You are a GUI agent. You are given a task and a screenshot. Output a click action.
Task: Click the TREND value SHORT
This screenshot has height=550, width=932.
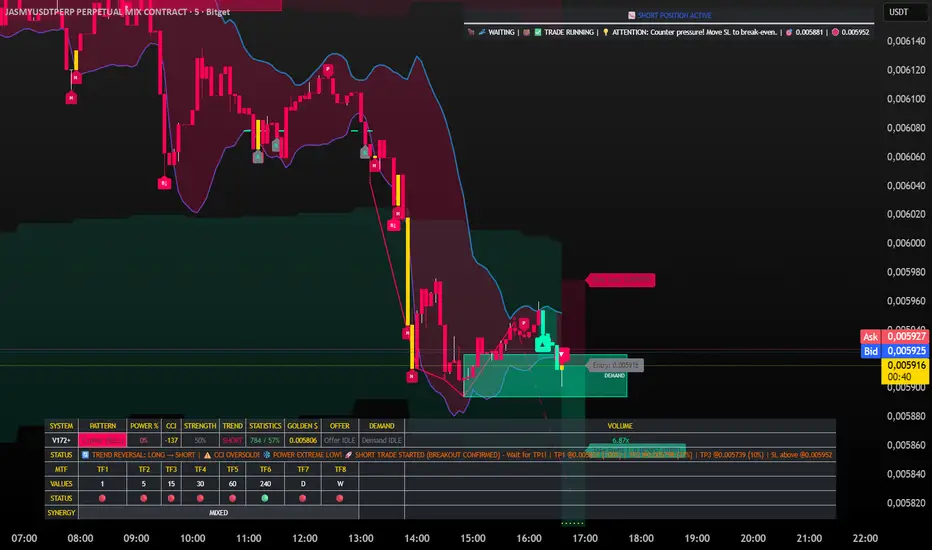[232, 441]
